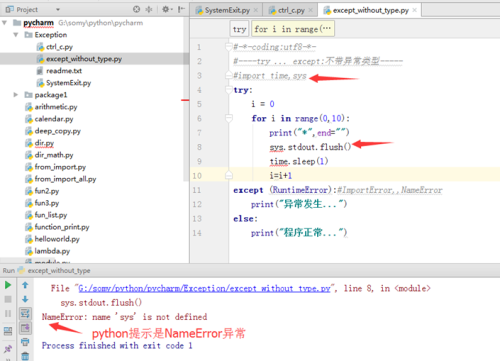Image resolution: width=500 pixels, height=361 pixels.
Task: Fold the for loop at line 6
Action: tap(229, 118)
